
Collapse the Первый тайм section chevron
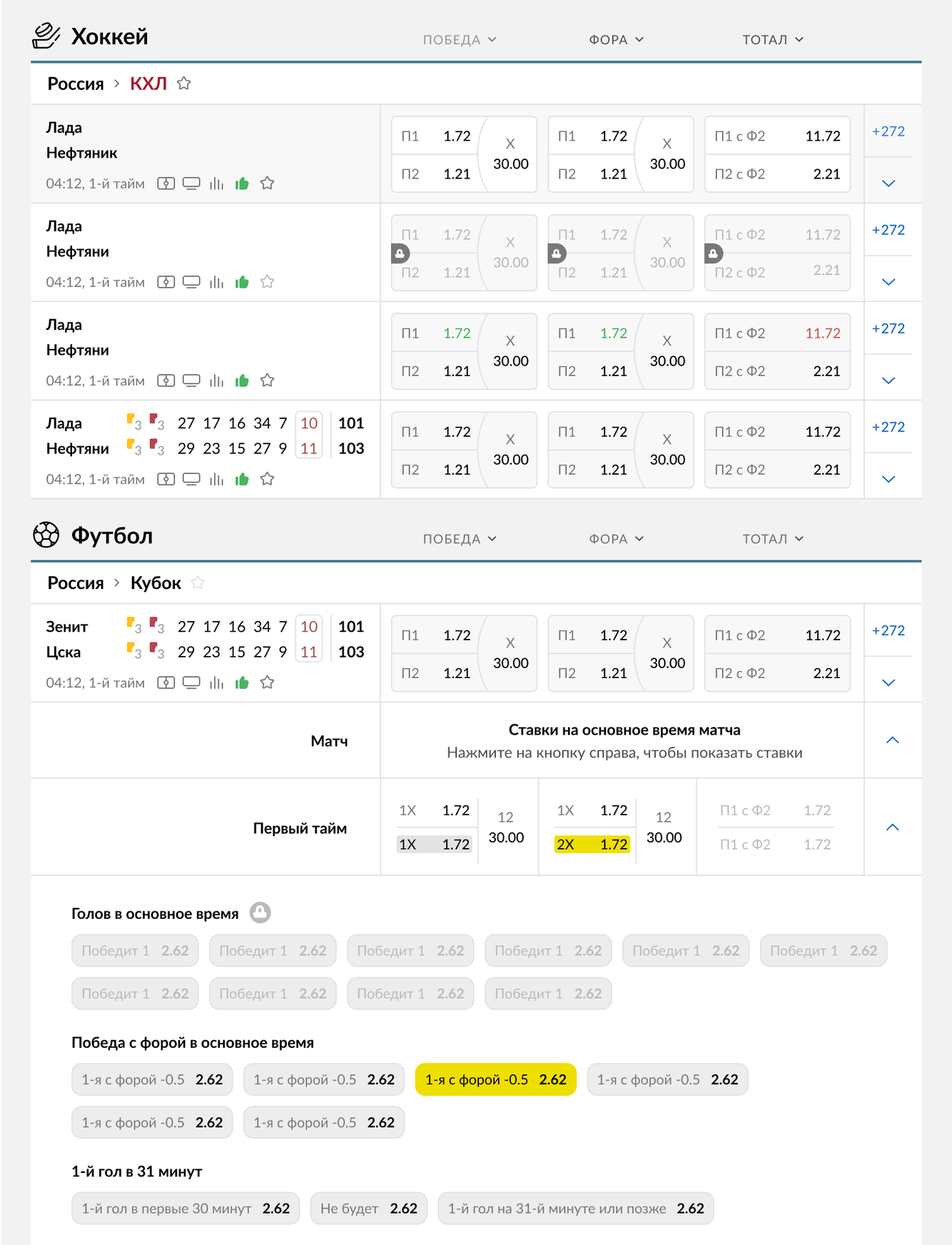pyautogui.click(x=892, y=827)
